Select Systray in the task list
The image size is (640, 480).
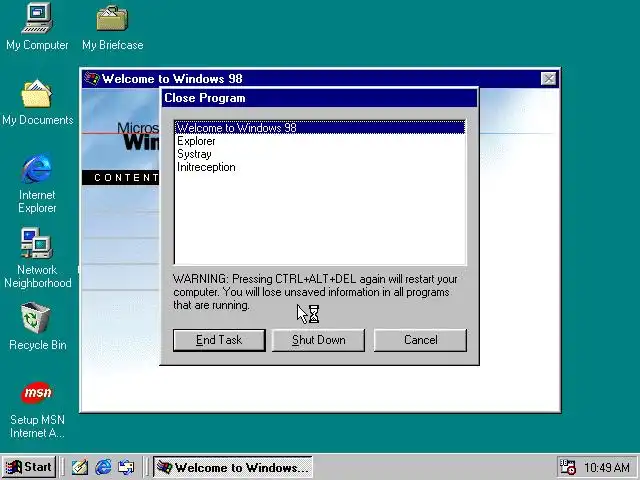click(320, 154)
